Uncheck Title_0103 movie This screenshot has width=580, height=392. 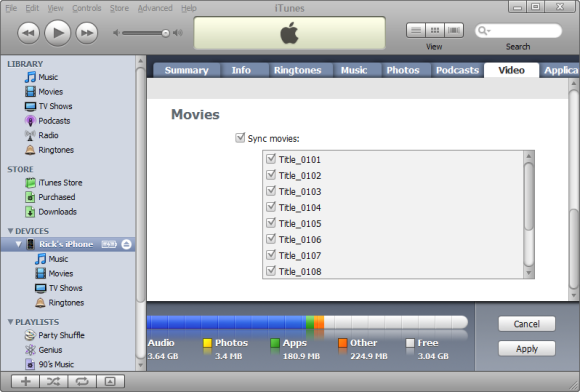(271, 191)
